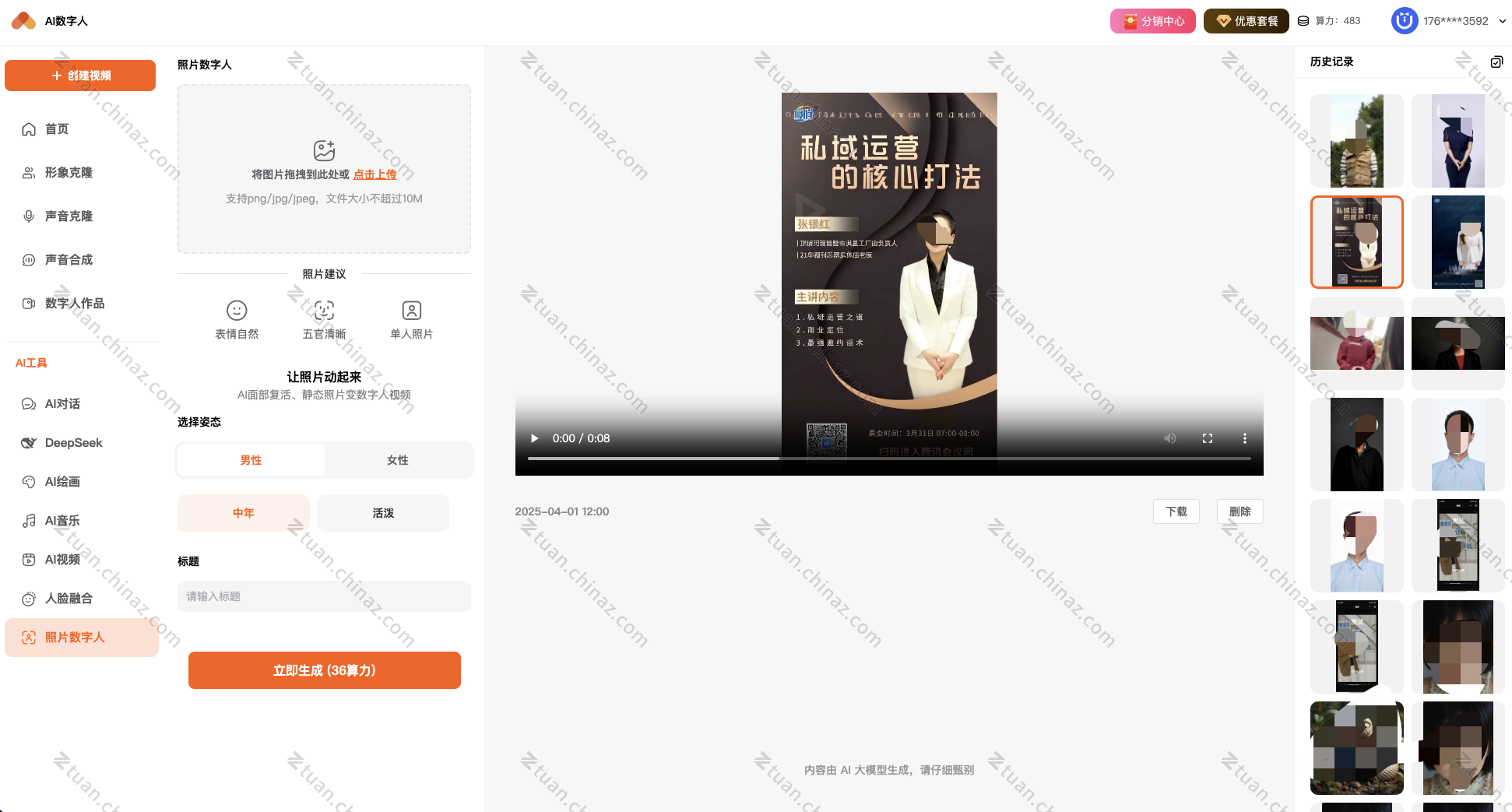Click the user avatar icon
Image resolution: width=1512 pixels, height=812 pixels.
[1405, 21]
